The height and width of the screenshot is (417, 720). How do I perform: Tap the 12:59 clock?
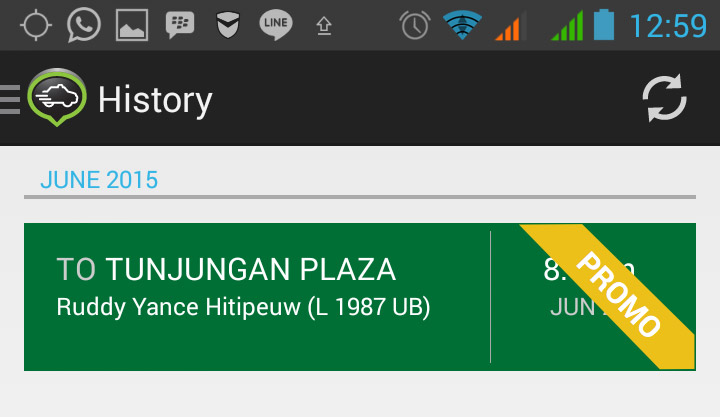[667, 25]
